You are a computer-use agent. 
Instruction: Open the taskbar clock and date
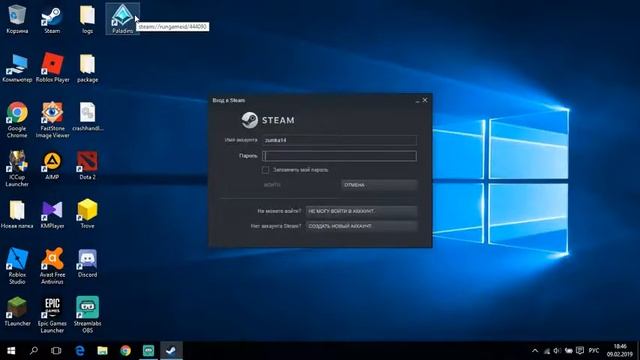pos(620,351)
